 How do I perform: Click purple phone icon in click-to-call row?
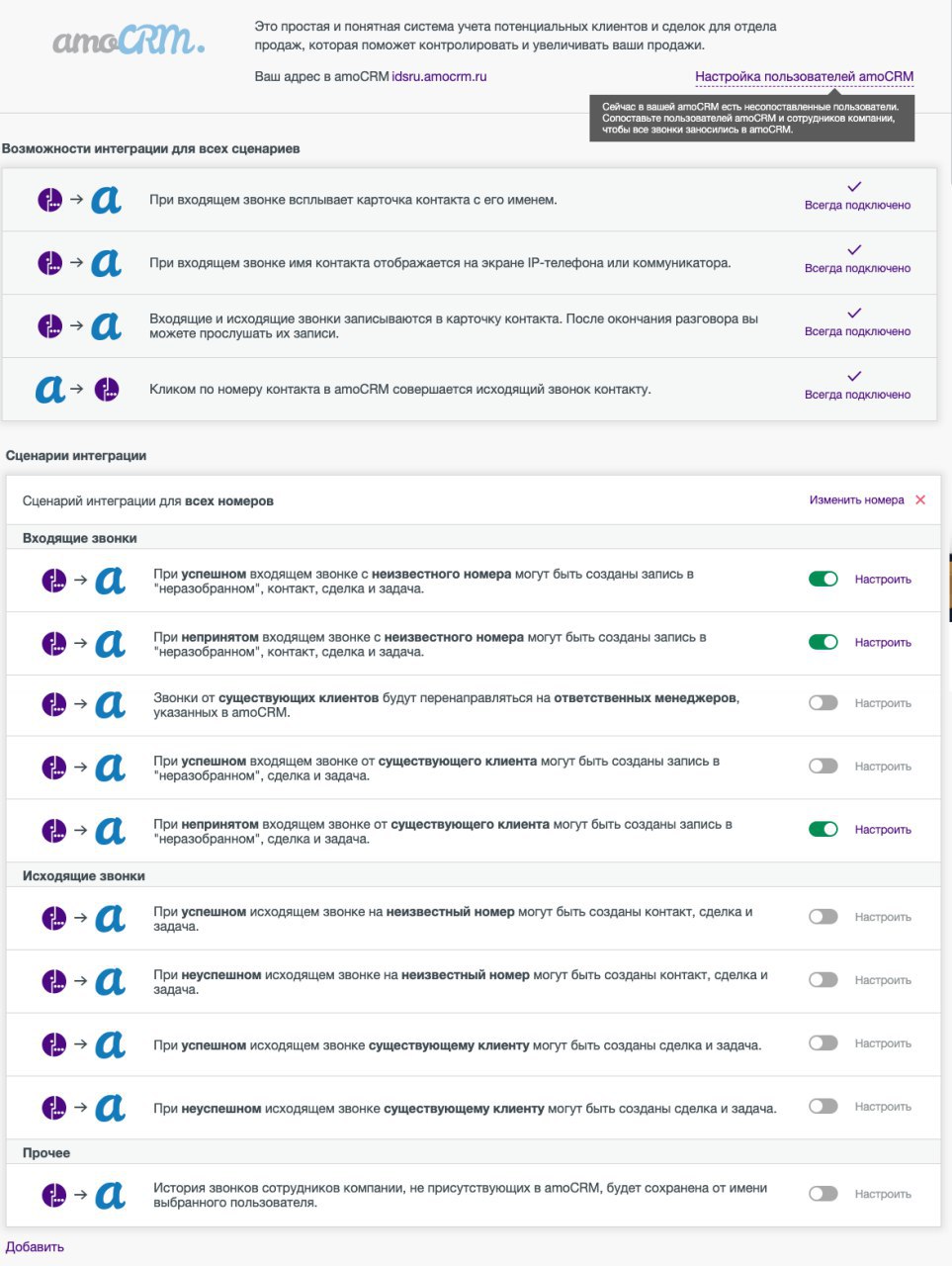107,390
